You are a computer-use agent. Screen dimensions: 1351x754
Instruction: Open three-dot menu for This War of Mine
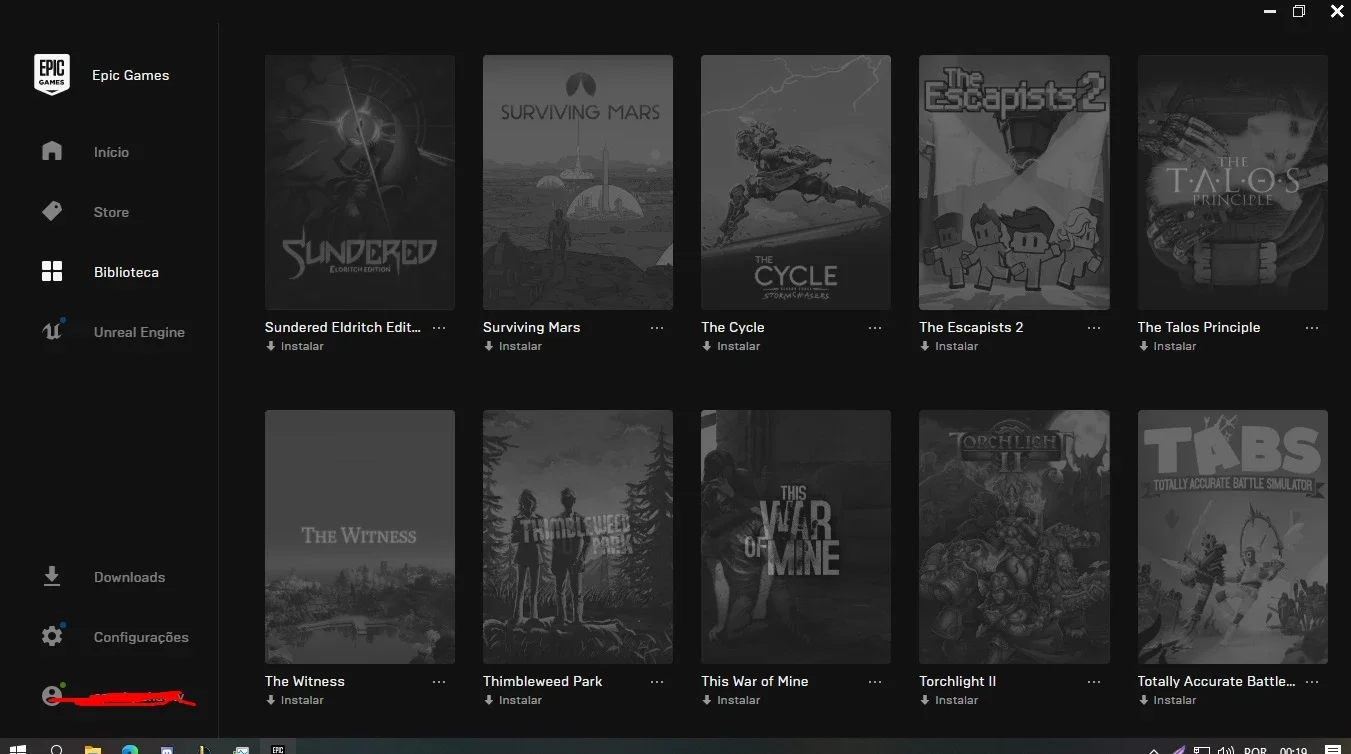[875, 682]
